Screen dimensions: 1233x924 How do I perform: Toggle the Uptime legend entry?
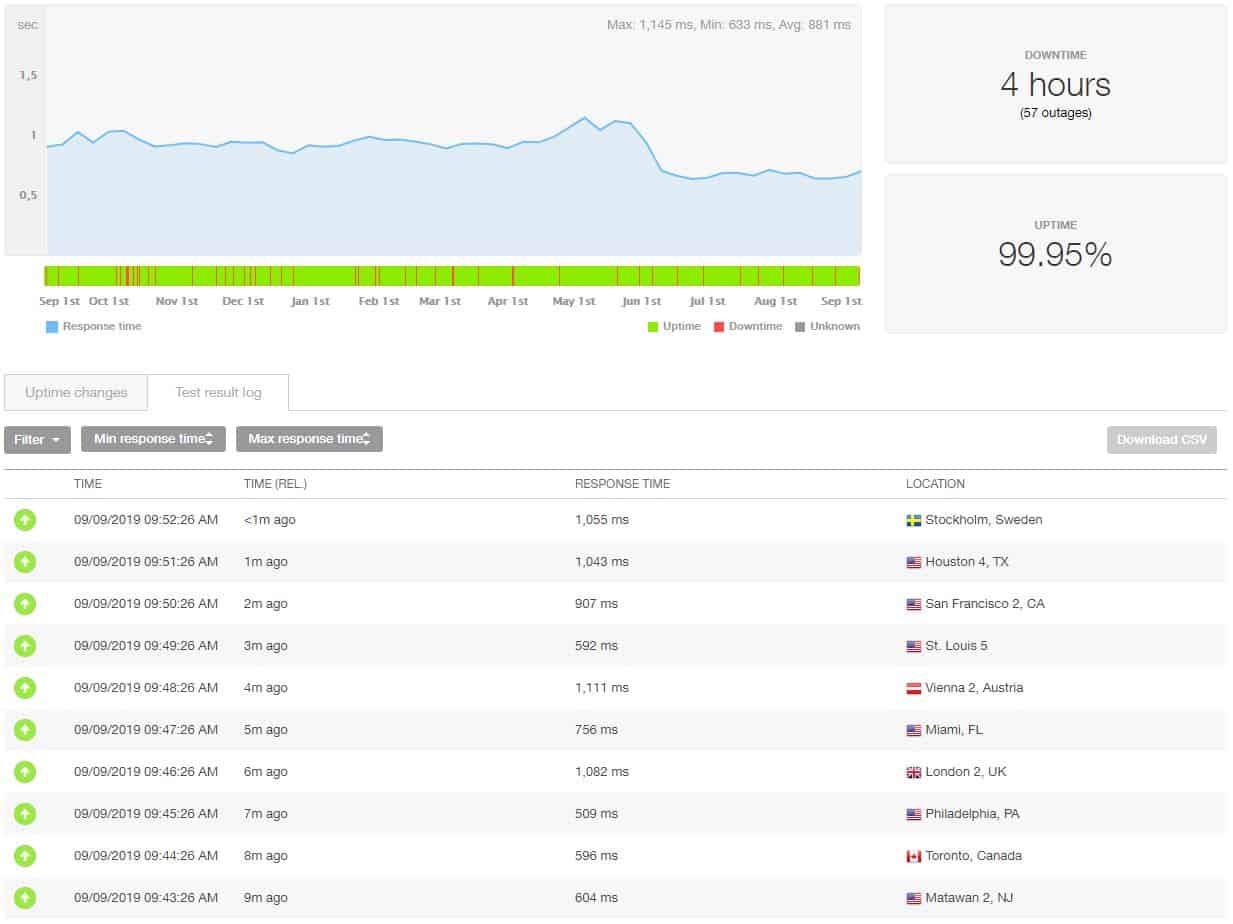tap(674, 326)
